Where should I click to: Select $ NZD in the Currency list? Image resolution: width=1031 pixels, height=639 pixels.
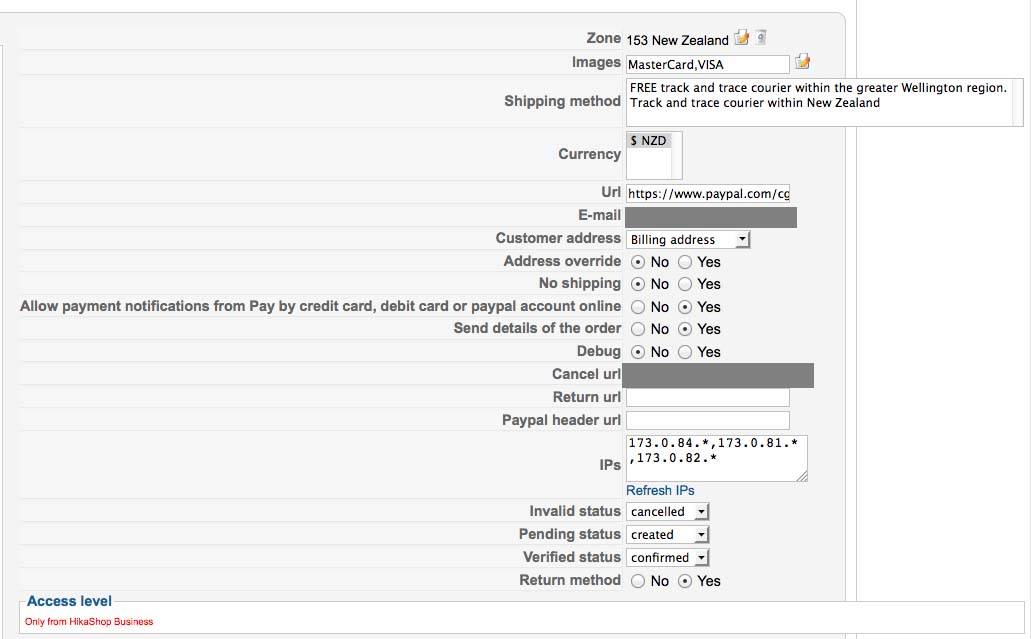[648, 141]
